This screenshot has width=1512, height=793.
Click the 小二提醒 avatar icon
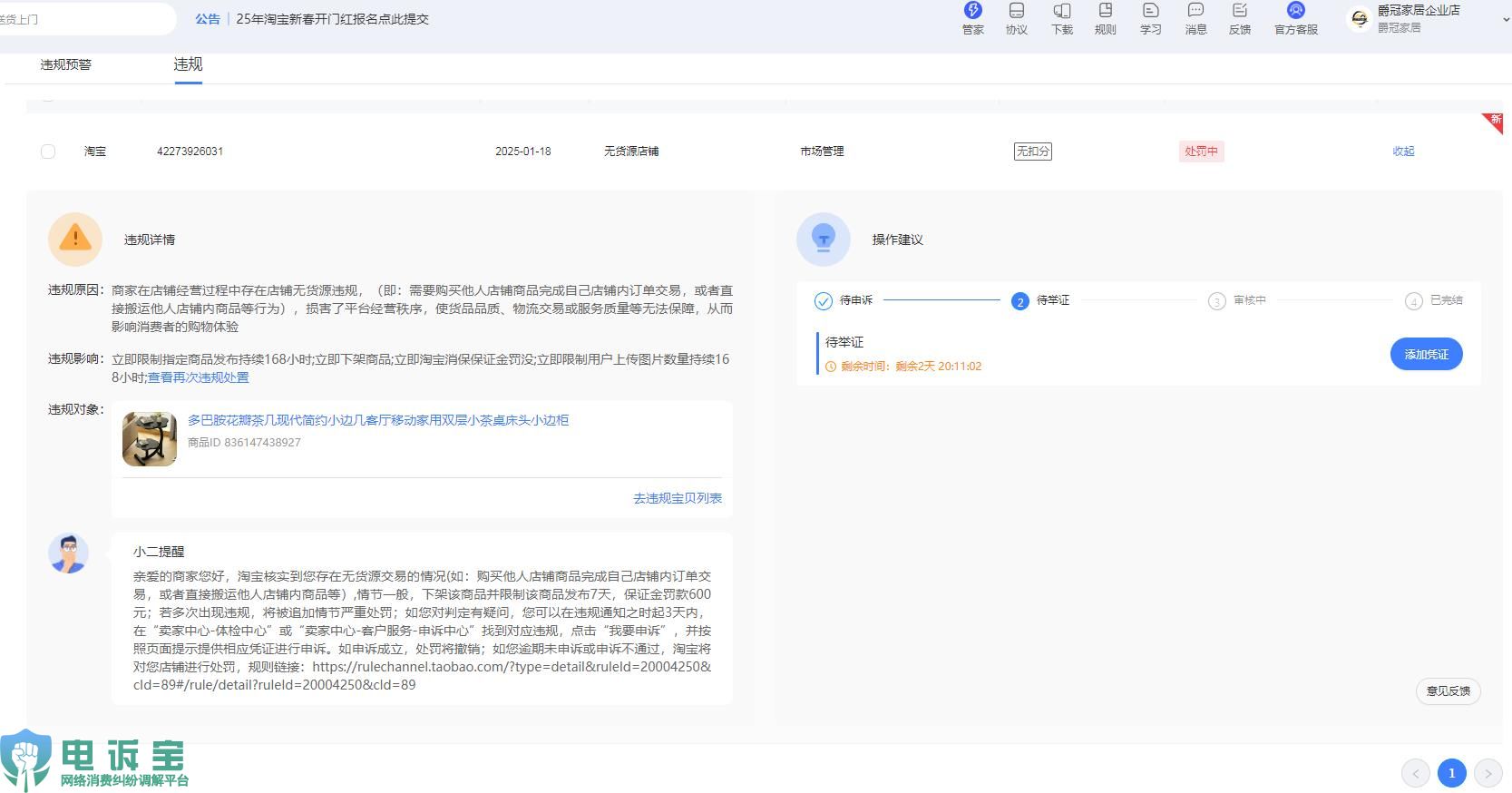point(68,553)
